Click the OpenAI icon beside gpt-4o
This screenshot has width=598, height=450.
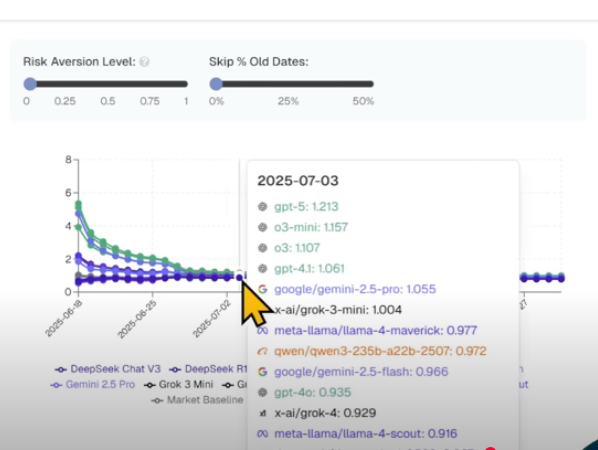pyautogui.click(x=262, y=392)
